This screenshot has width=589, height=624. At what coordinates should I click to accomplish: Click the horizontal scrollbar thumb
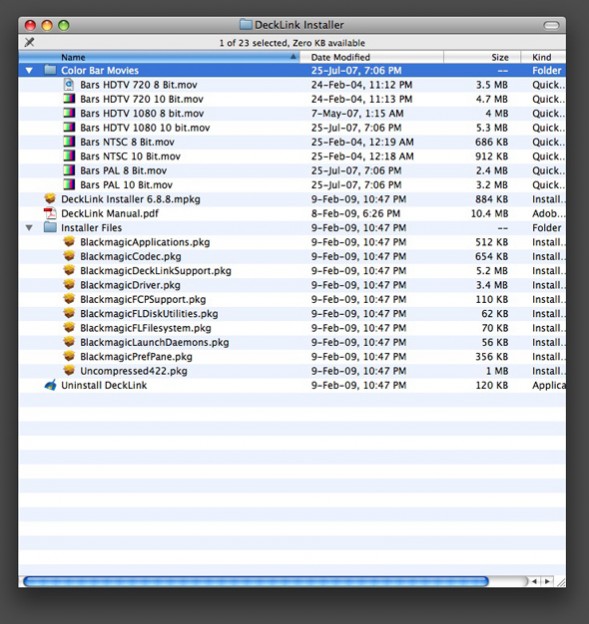[256, 581]
